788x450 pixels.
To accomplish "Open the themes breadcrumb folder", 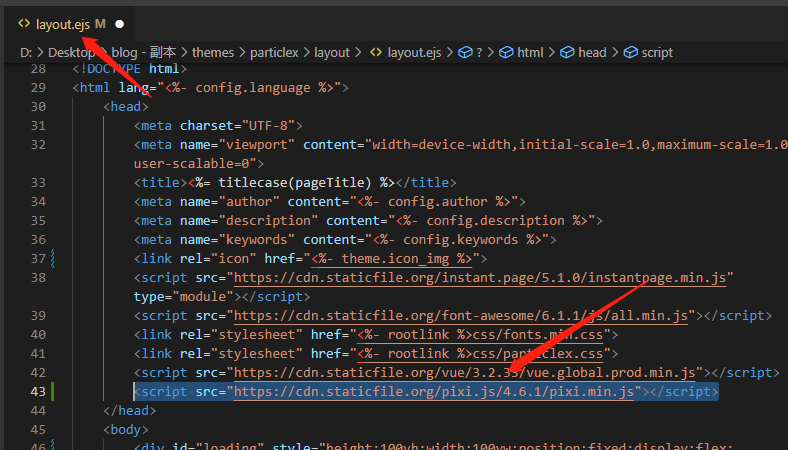I will click(213, 52).
